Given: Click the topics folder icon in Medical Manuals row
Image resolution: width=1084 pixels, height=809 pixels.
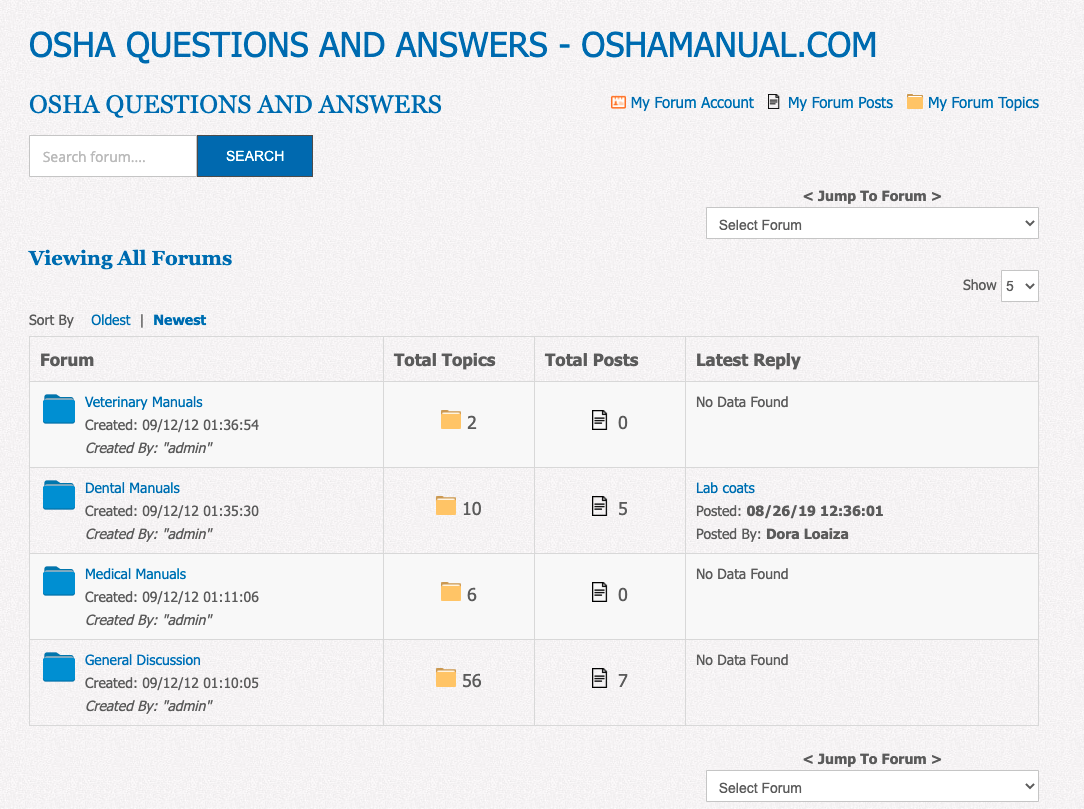Looking at the screenshot, I should click(x=451, y=592).
